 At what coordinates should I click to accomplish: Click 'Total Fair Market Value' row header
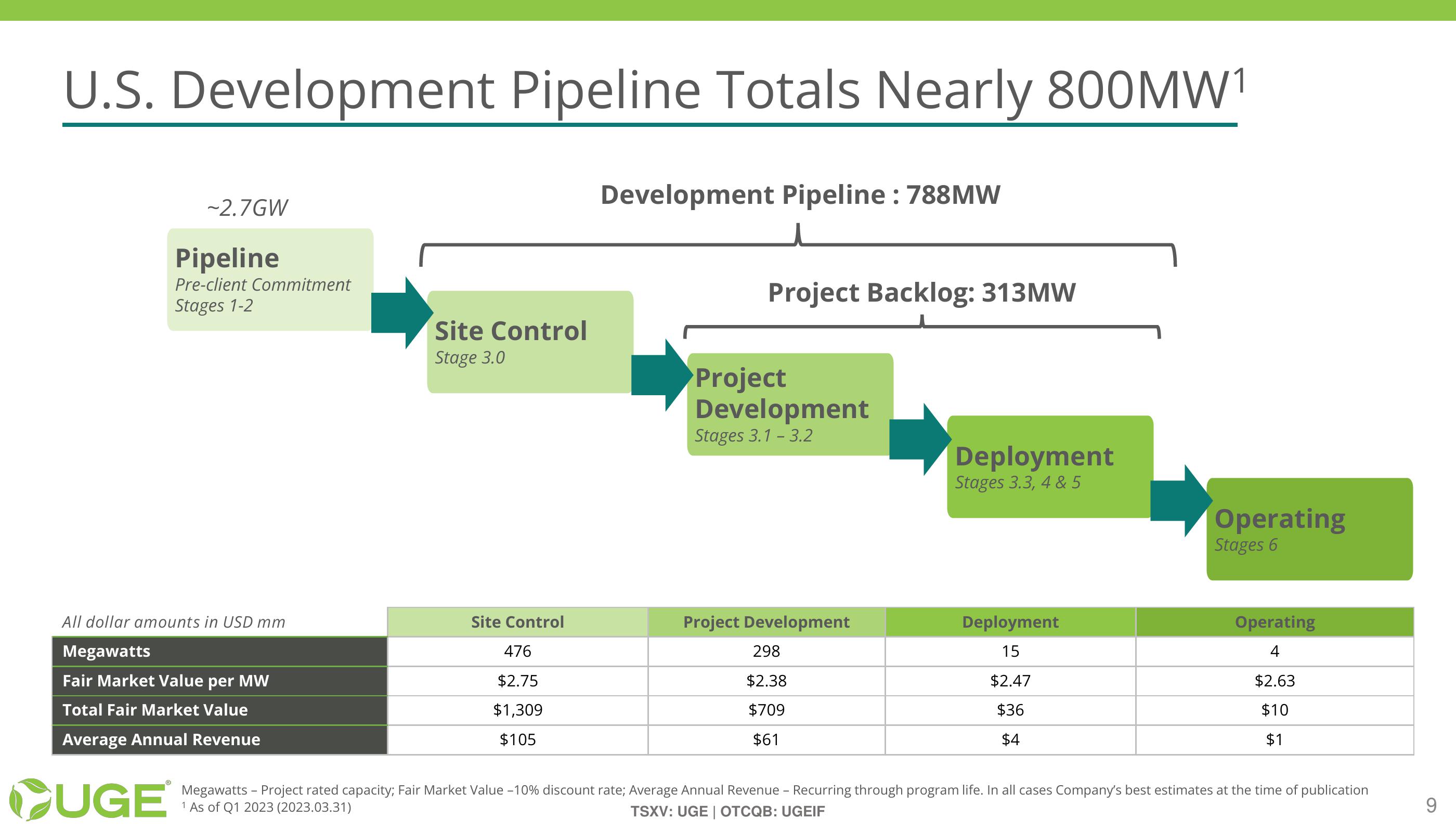pos(220,710)
